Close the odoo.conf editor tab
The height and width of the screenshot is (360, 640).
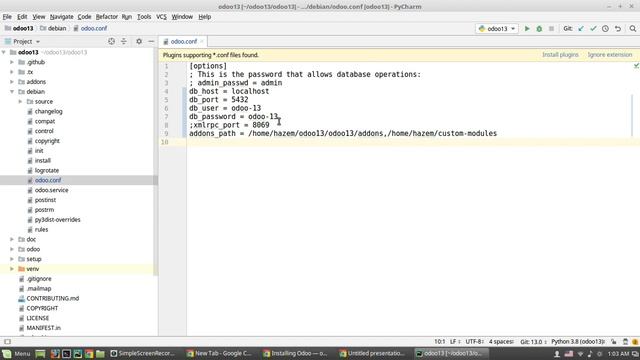click(202, 42)
